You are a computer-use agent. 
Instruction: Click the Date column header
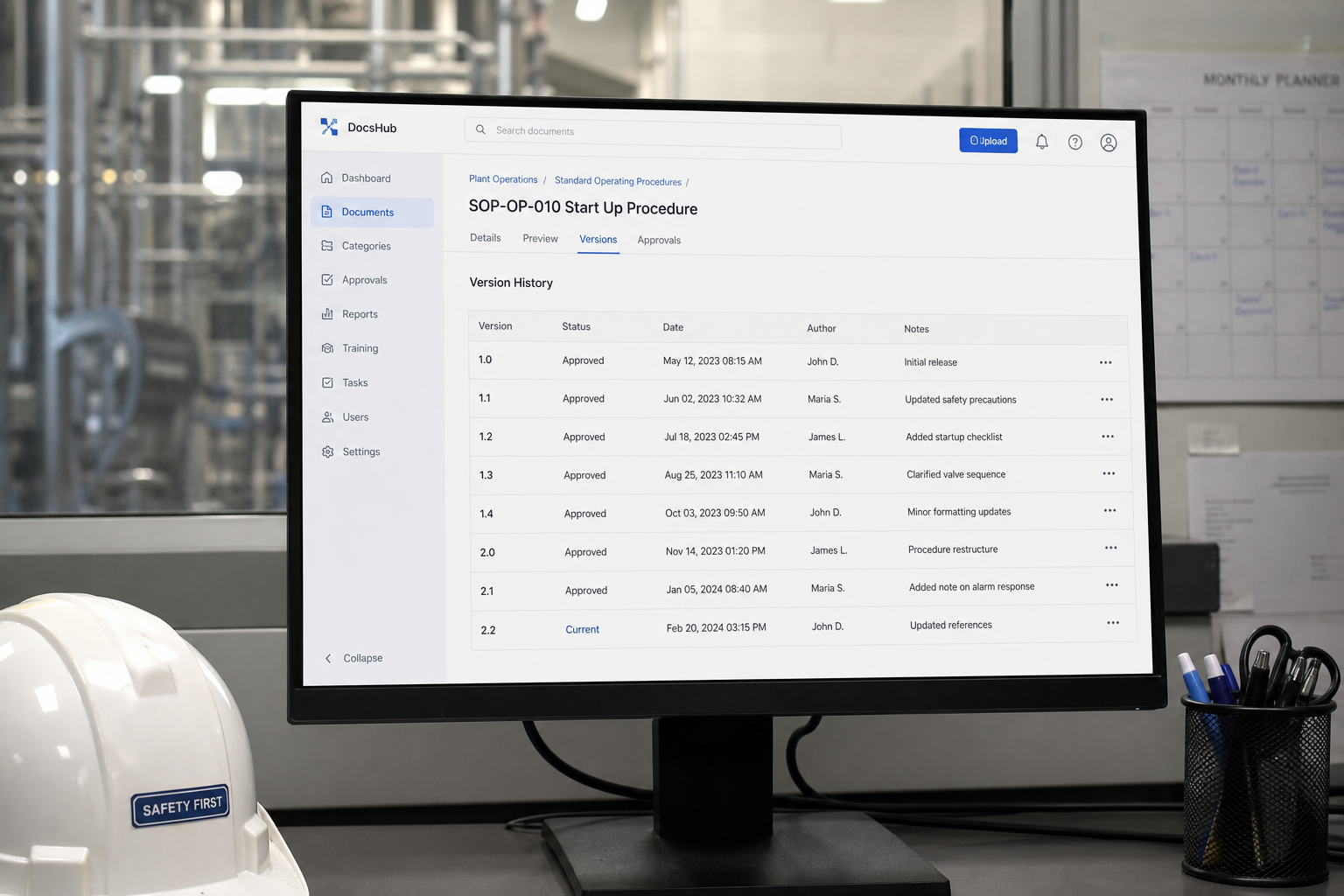click(673, 327)
